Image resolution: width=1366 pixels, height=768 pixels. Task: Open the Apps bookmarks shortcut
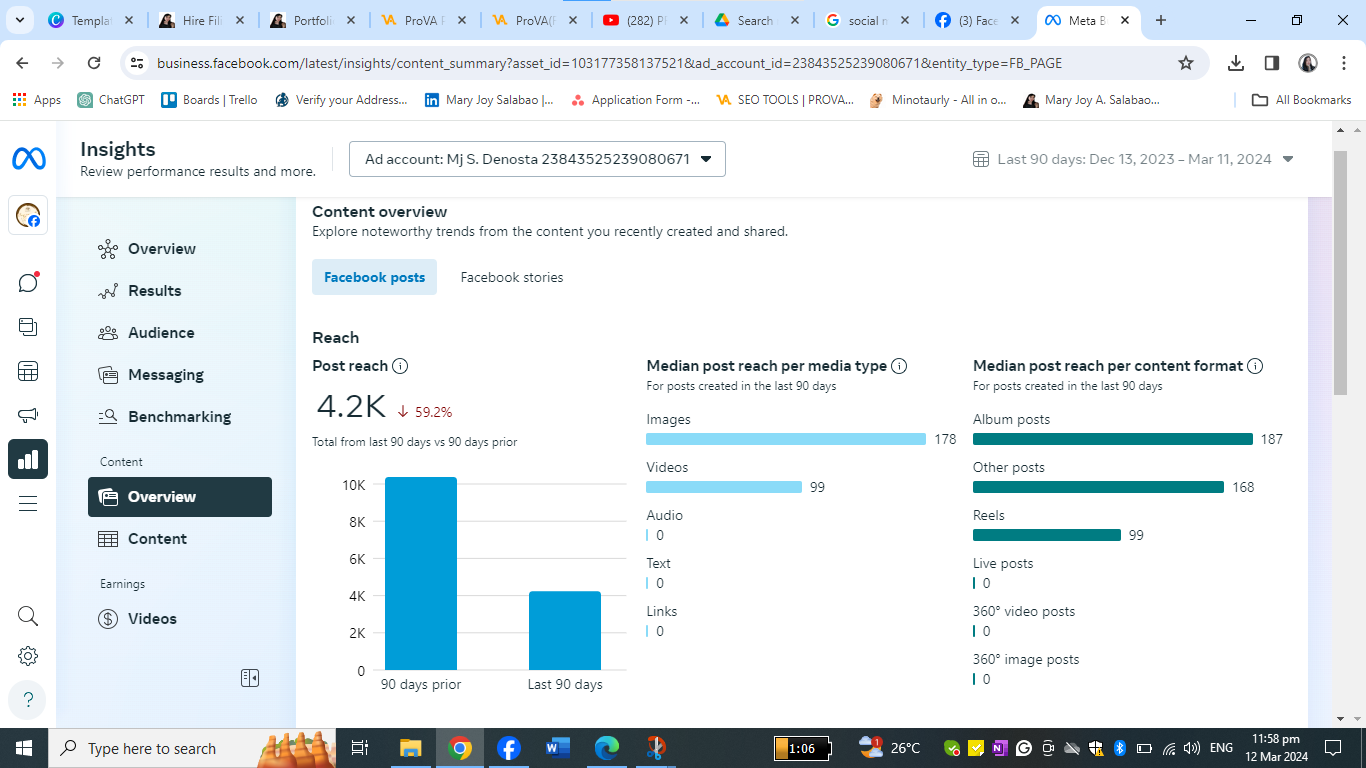[x=37, y=100]
